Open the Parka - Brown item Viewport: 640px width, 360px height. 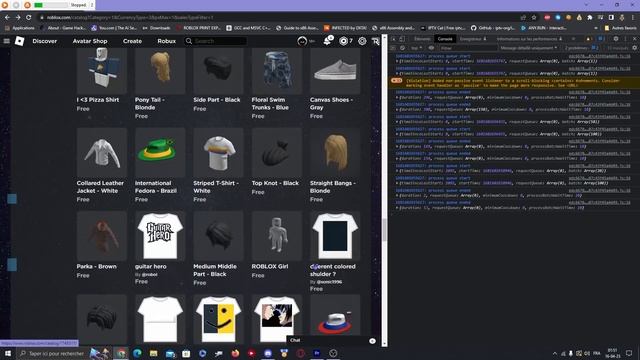pyautogui.click(x=102, y=245)
